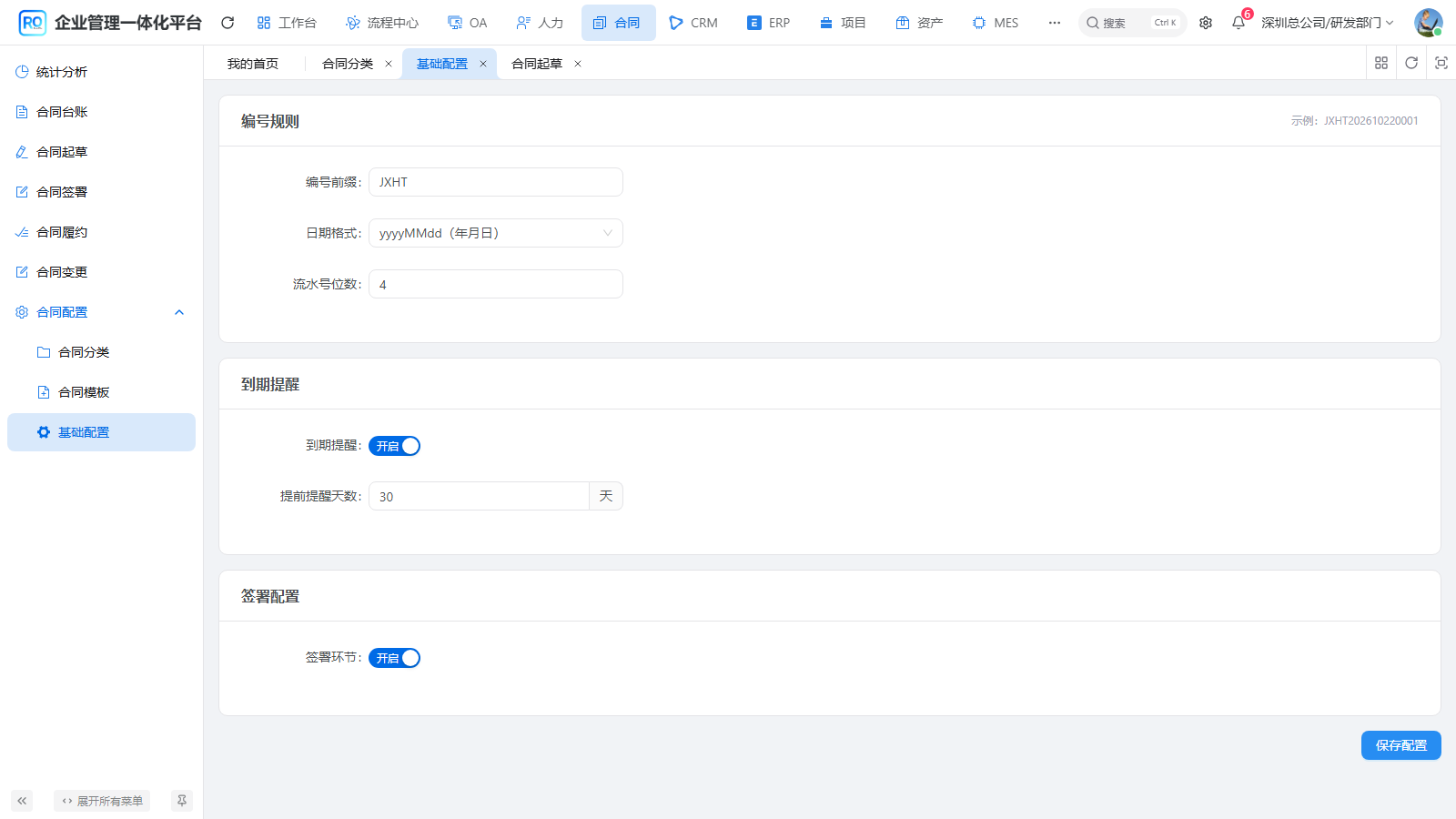Open the MES module
The image size is (1456, 819).
point(996,23)
